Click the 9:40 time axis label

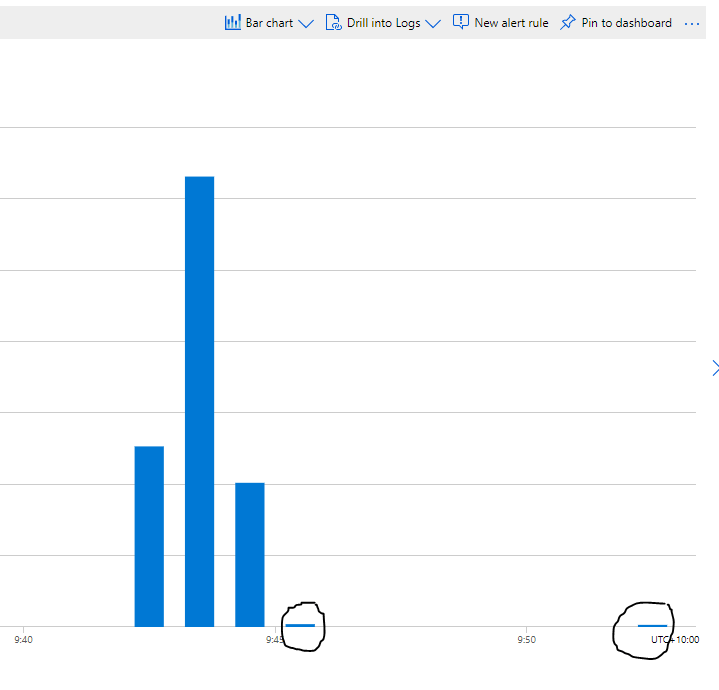(23, 639)
